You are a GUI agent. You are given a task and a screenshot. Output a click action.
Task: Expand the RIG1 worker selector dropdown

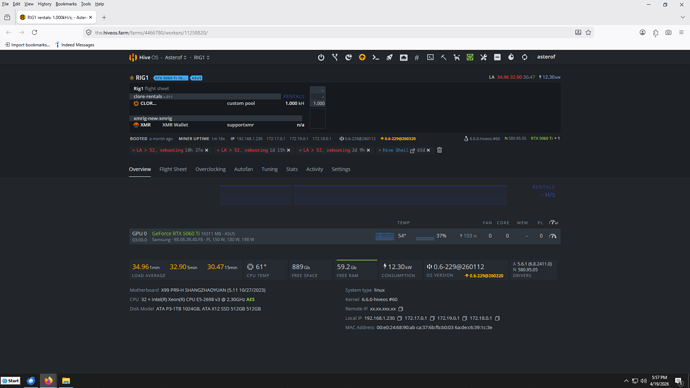(x=202, y=58)
